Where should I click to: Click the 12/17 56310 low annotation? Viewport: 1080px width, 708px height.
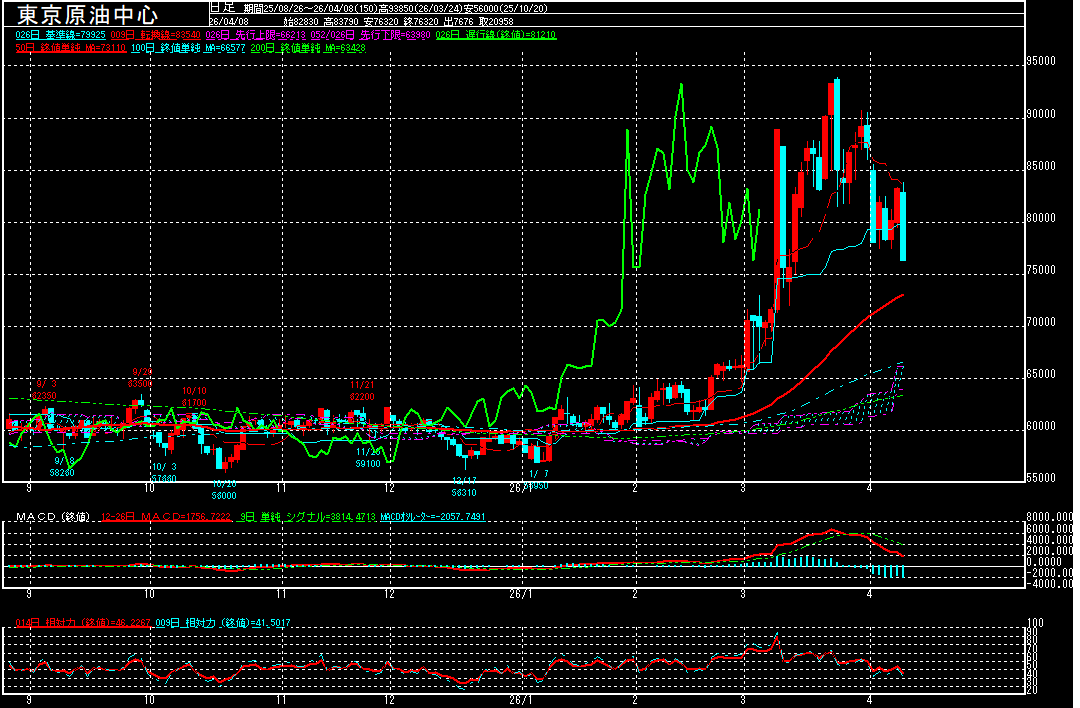point(463,486)
